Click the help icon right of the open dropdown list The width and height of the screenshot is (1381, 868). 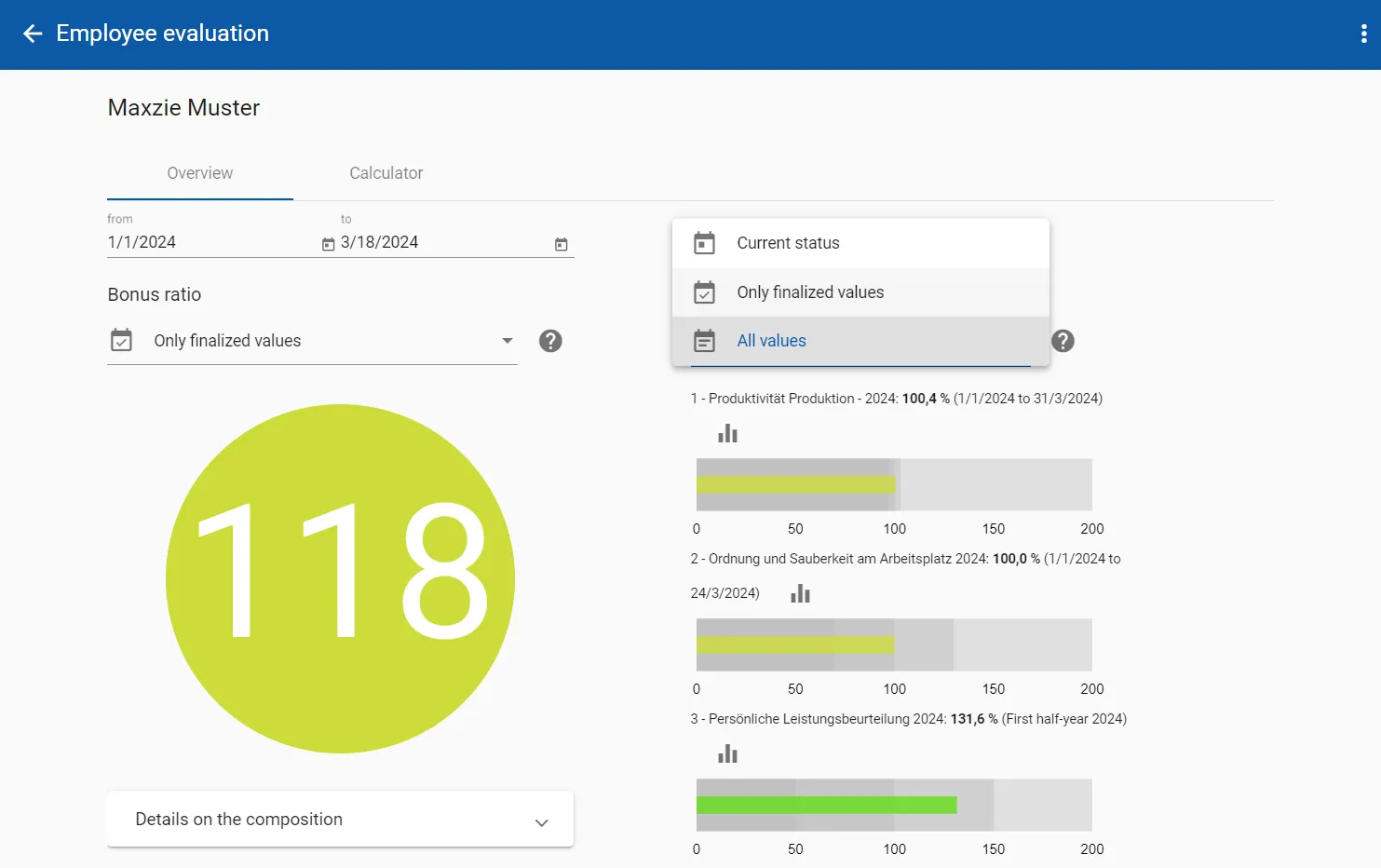tap(1063, 341)
